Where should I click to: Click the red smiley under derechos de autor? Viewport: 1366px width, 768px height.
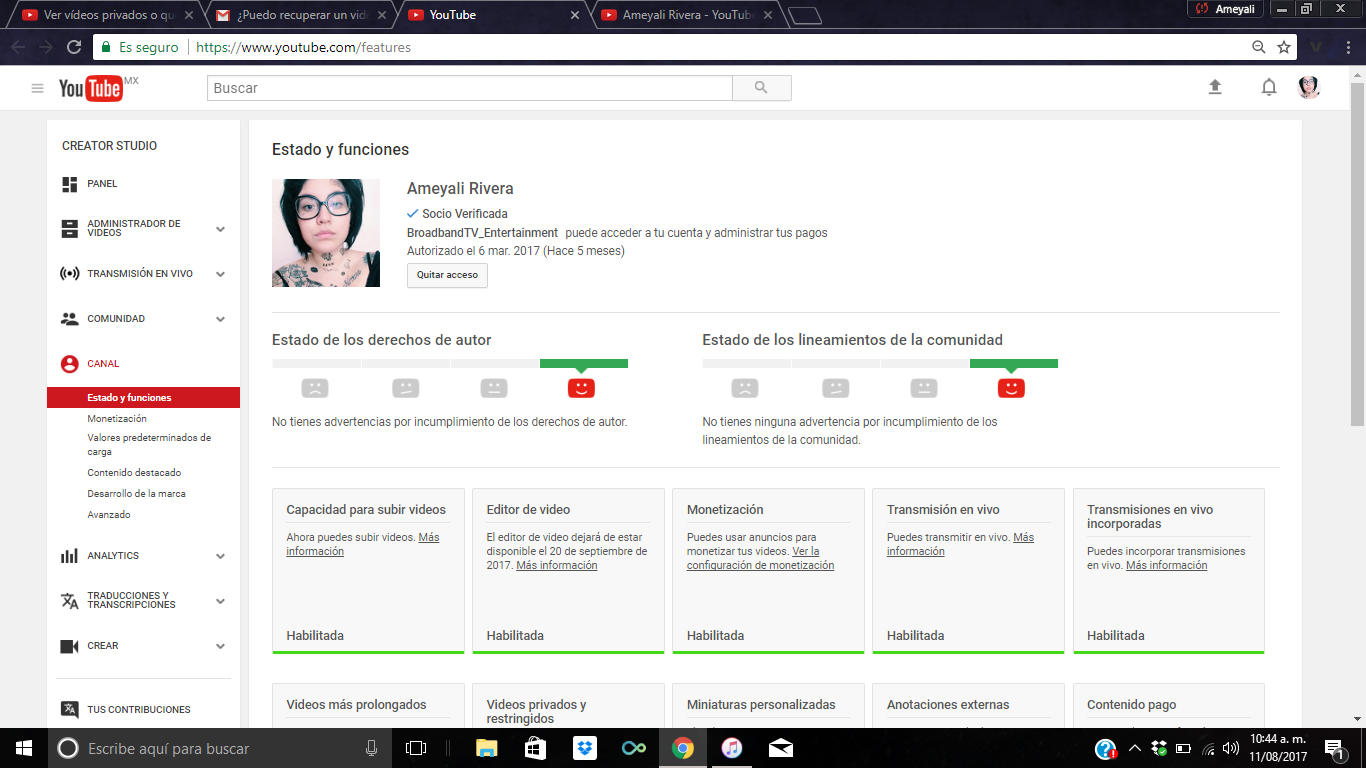(x=581, y=387)
